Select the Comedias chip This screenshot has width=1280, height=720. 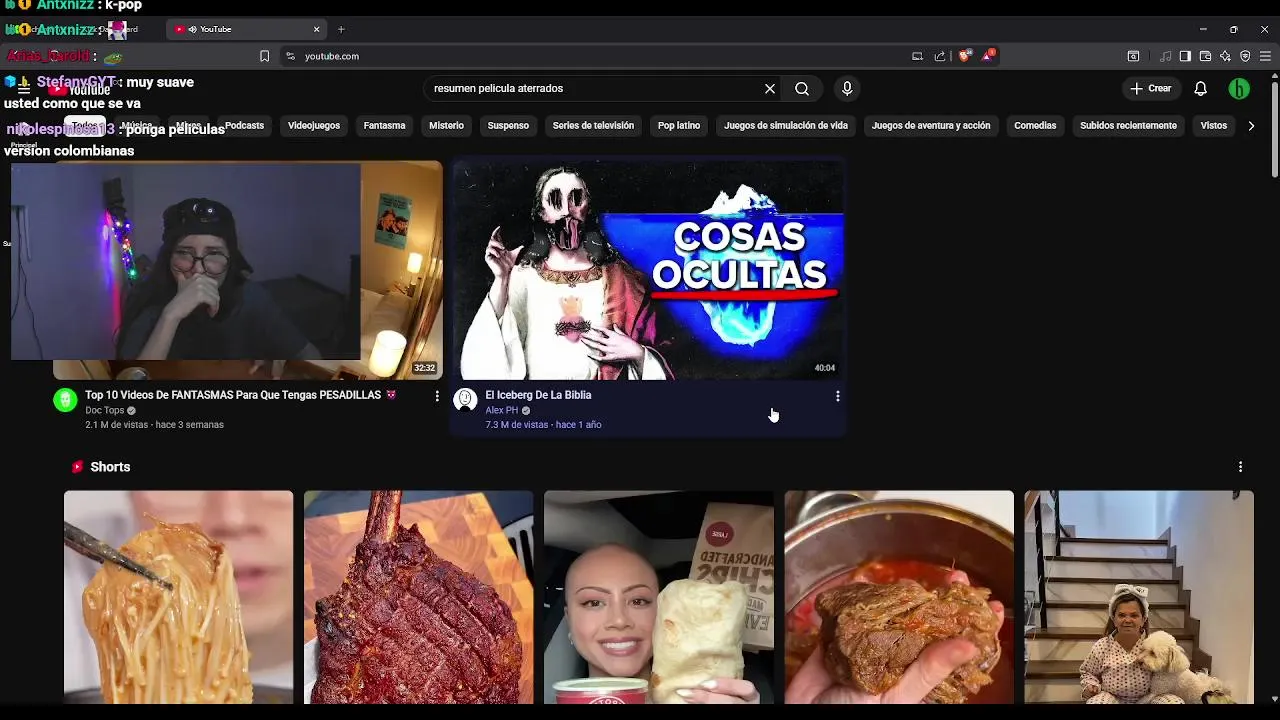click(x=1035, y=126)
